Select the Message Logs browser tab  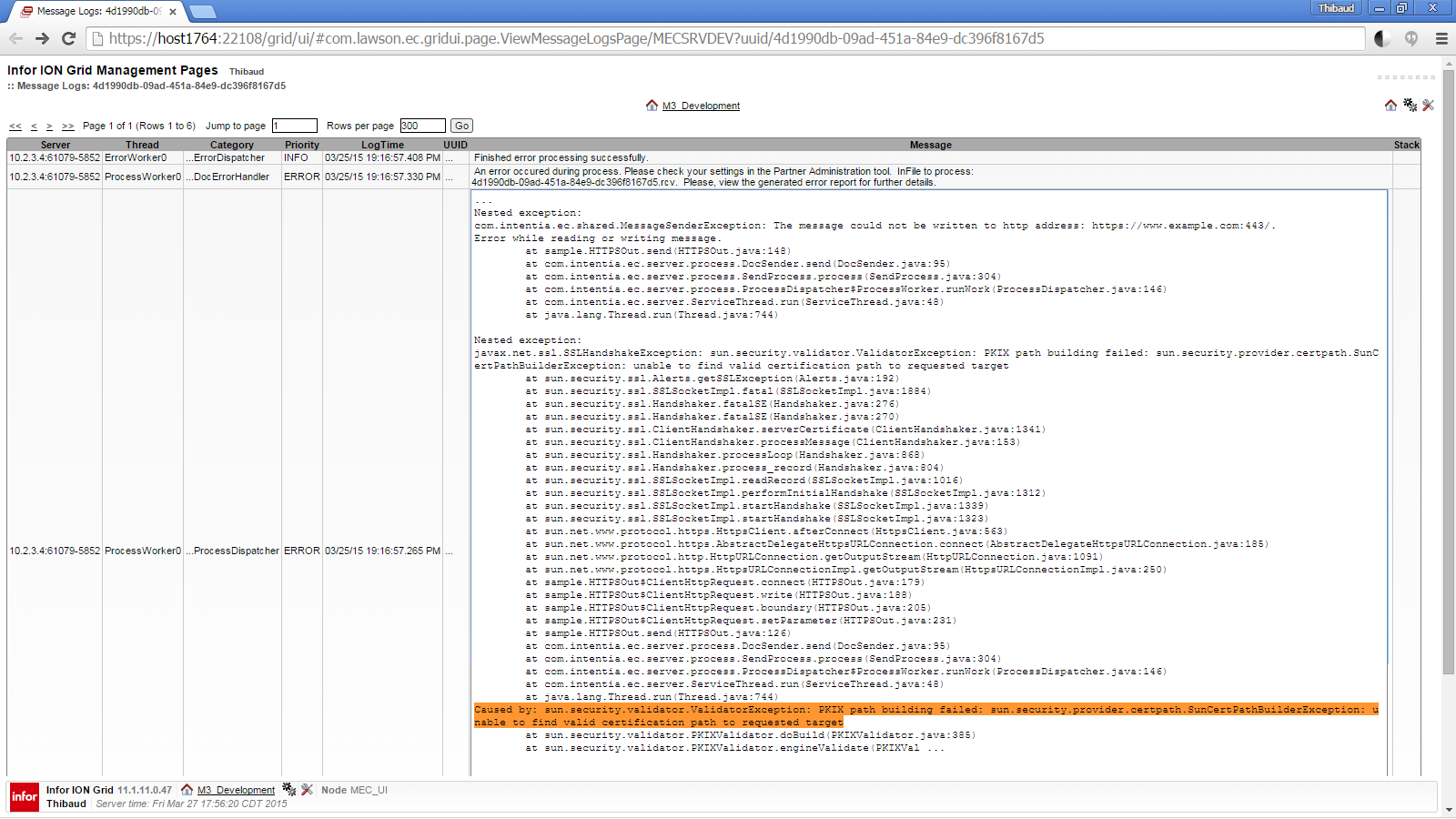click(x=97, y=12)
